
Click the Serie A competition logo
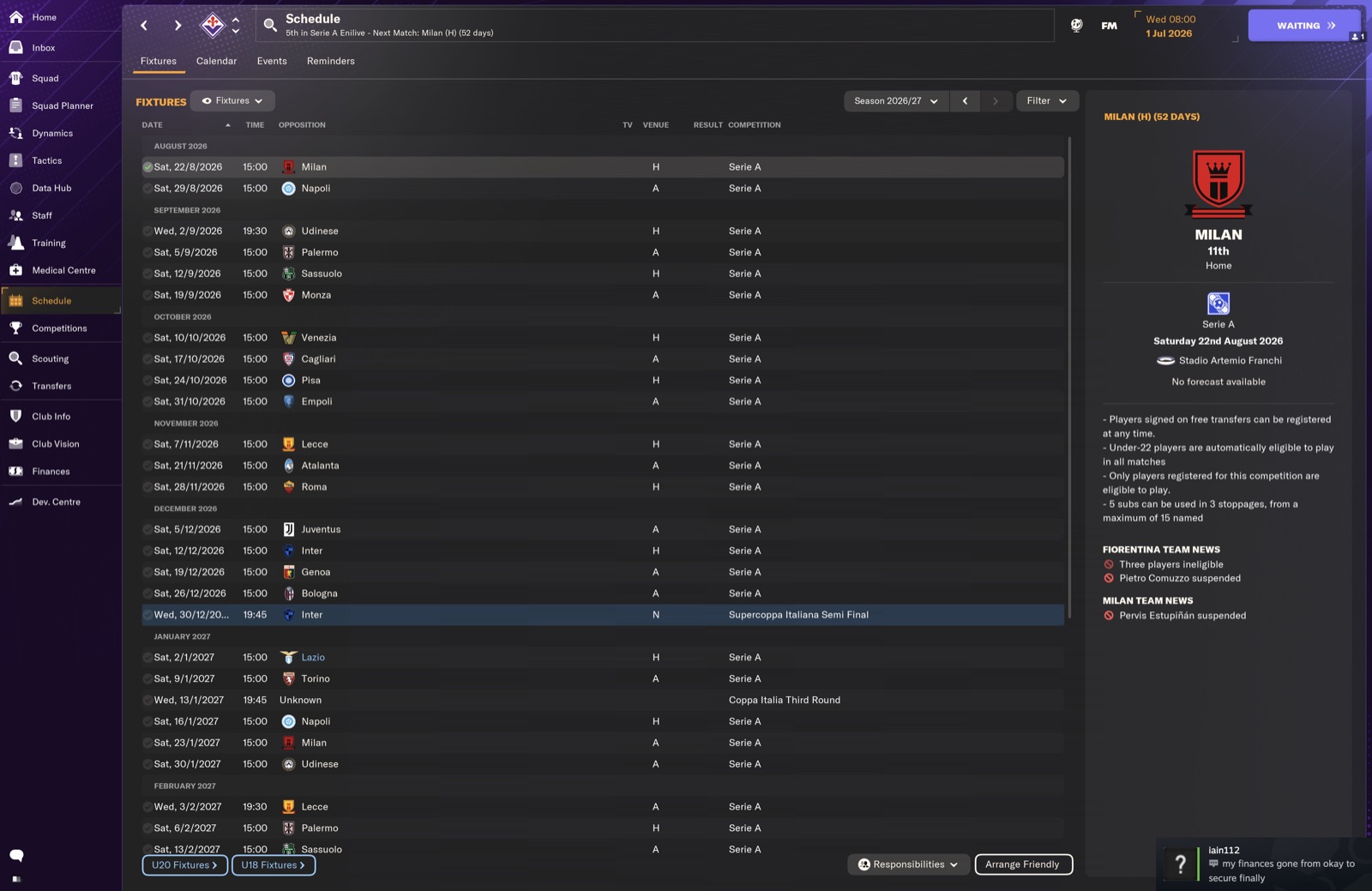pos(1219,304)
